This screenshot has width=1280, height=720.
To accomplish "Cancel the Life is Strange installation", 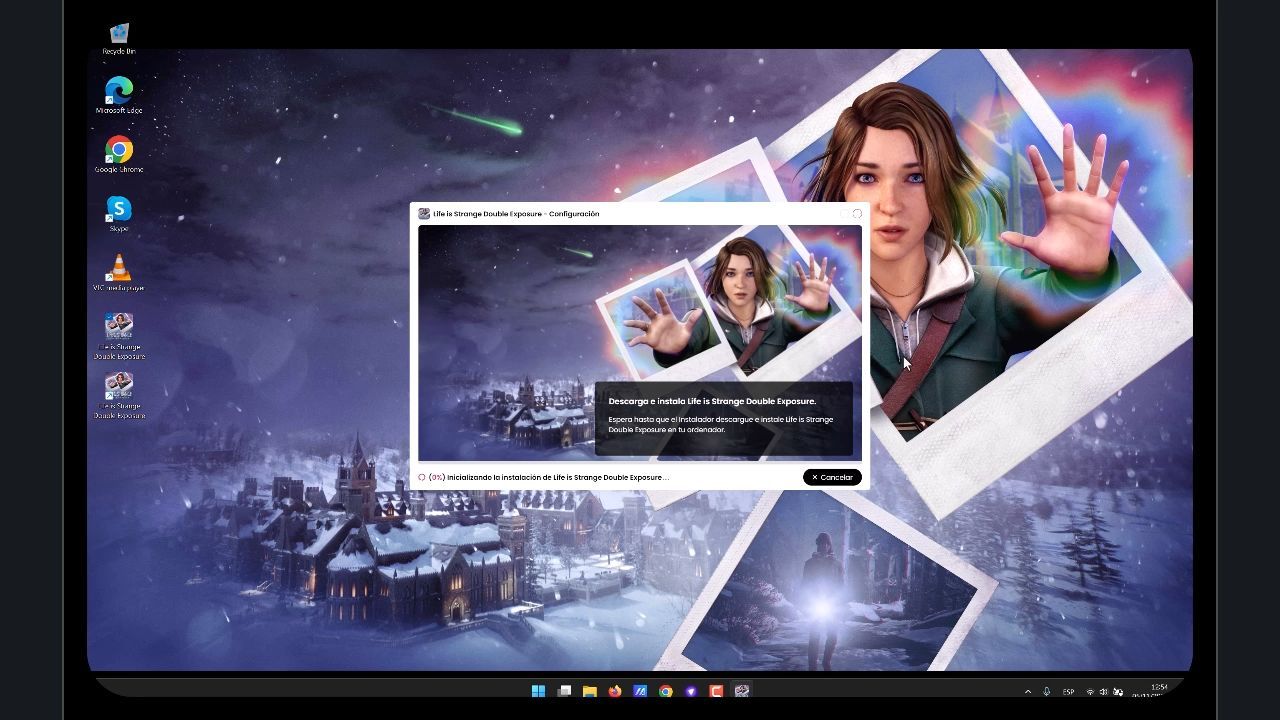I will click(832, 477).
